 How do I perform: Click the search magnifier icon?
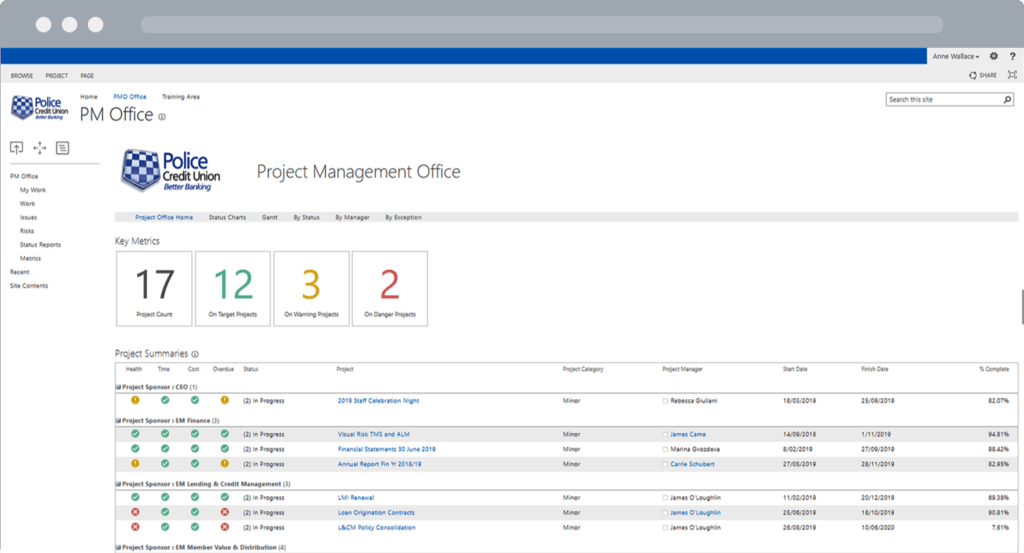(x=1007, y=100)
